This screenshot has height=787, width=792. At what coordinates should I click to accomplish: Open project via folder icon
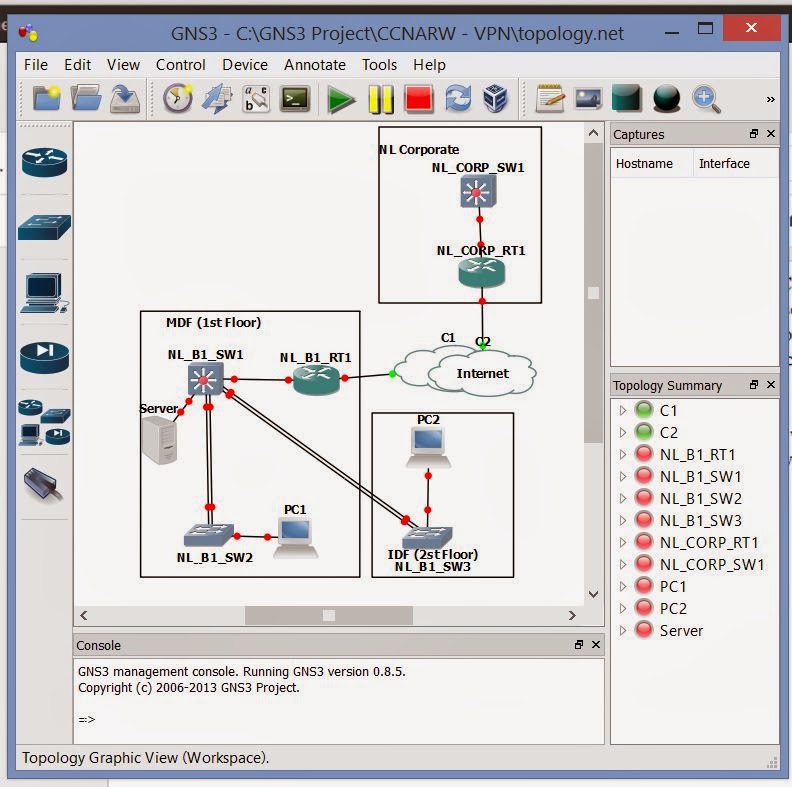86,98
